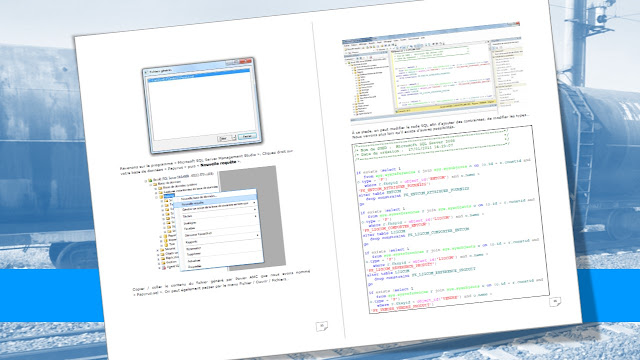640x360 pixels.
Task: Click the Fermer button in the dialog
Action: 247,136
